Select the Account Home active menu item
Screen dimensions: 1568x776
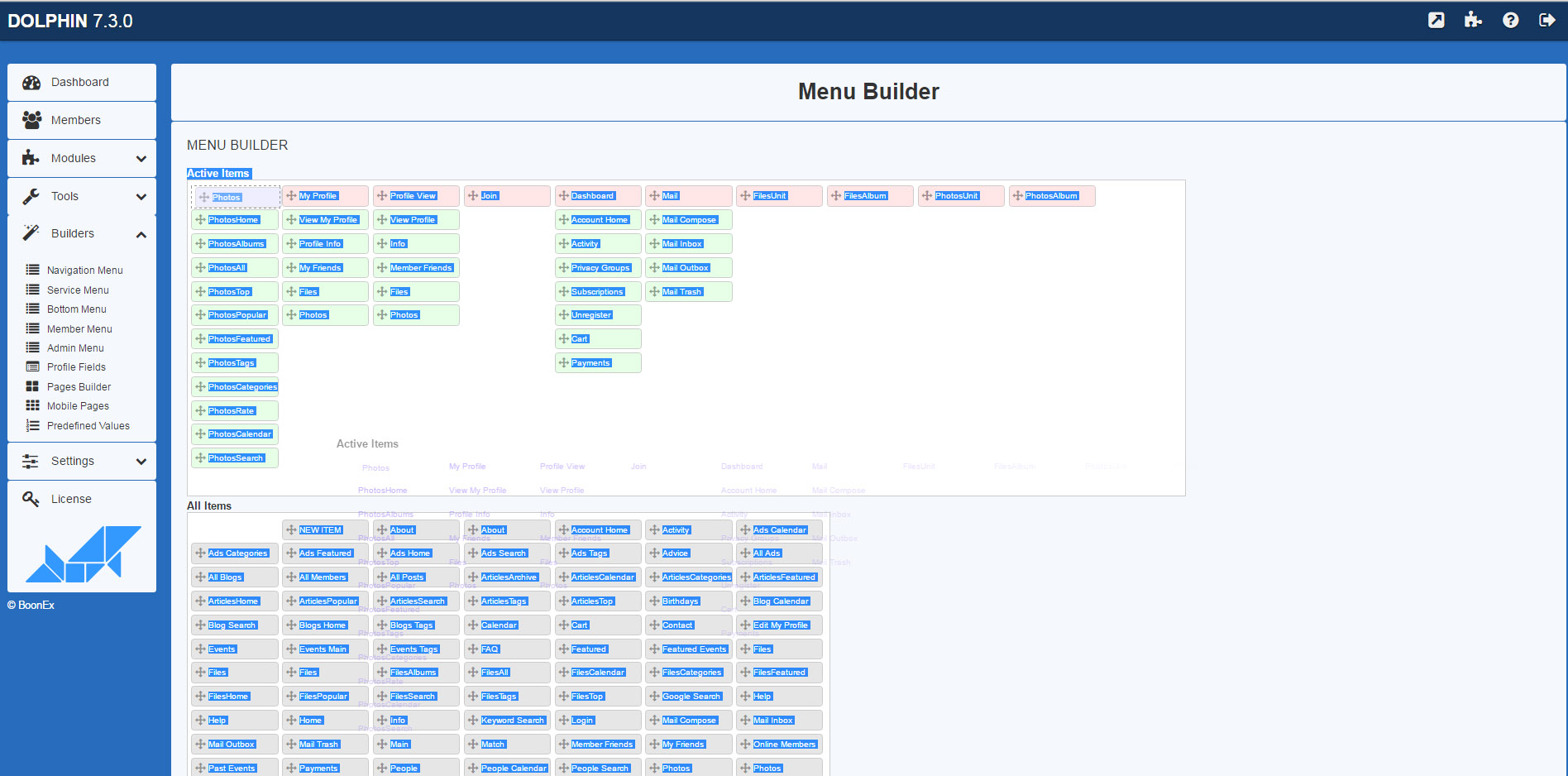point(600,220)
